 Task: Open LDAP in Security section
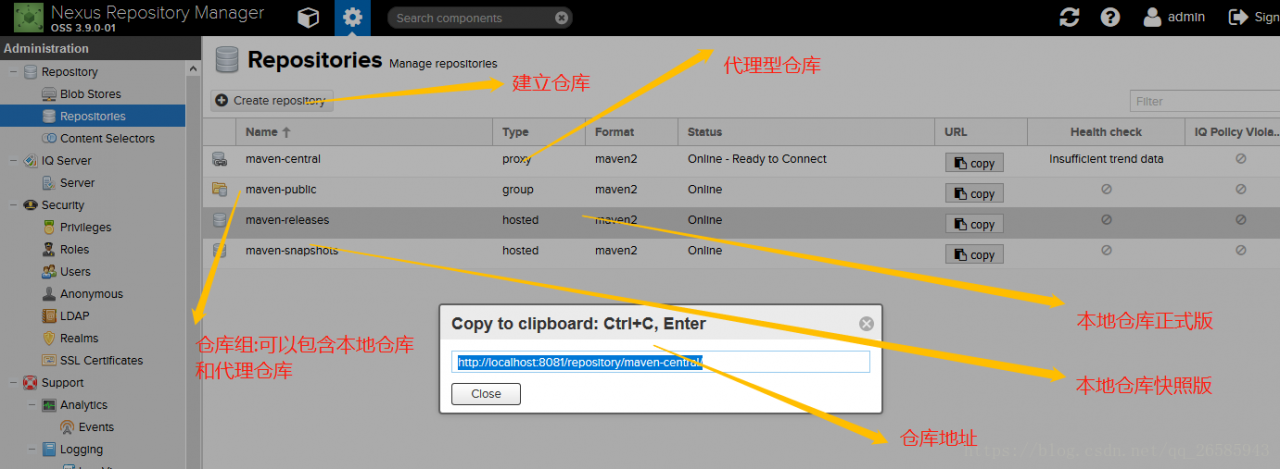pos(74,316)
